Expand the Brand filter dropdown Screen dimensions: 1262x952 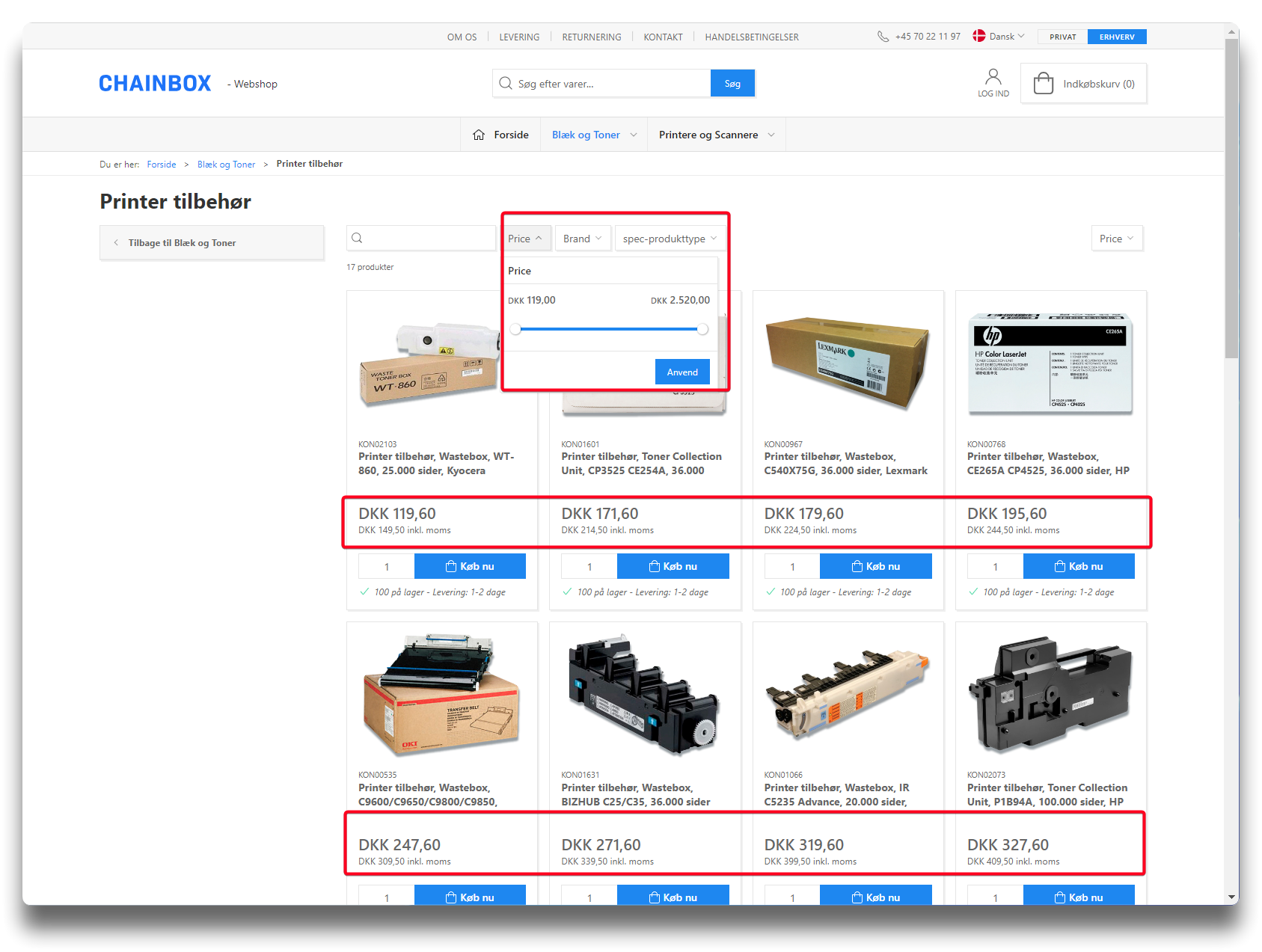pyautogui.click(x=582, y=239)
